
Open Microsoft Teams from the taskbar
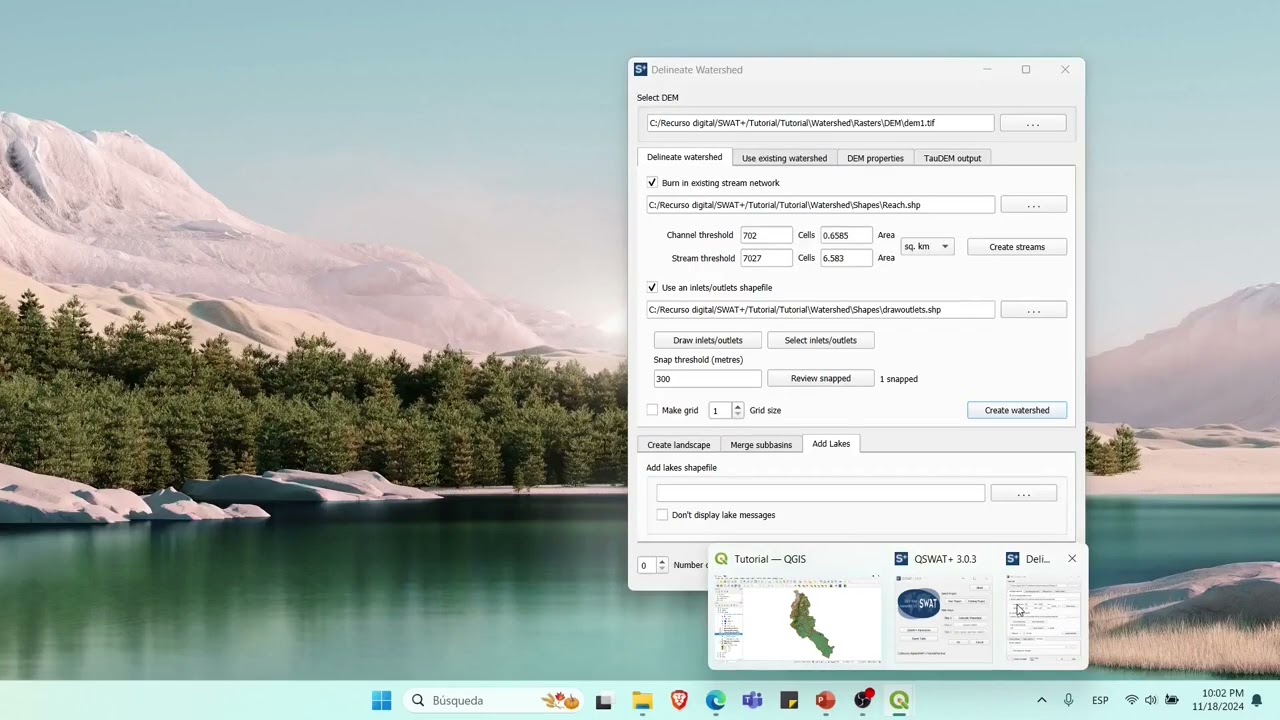[x=752, y=701]
